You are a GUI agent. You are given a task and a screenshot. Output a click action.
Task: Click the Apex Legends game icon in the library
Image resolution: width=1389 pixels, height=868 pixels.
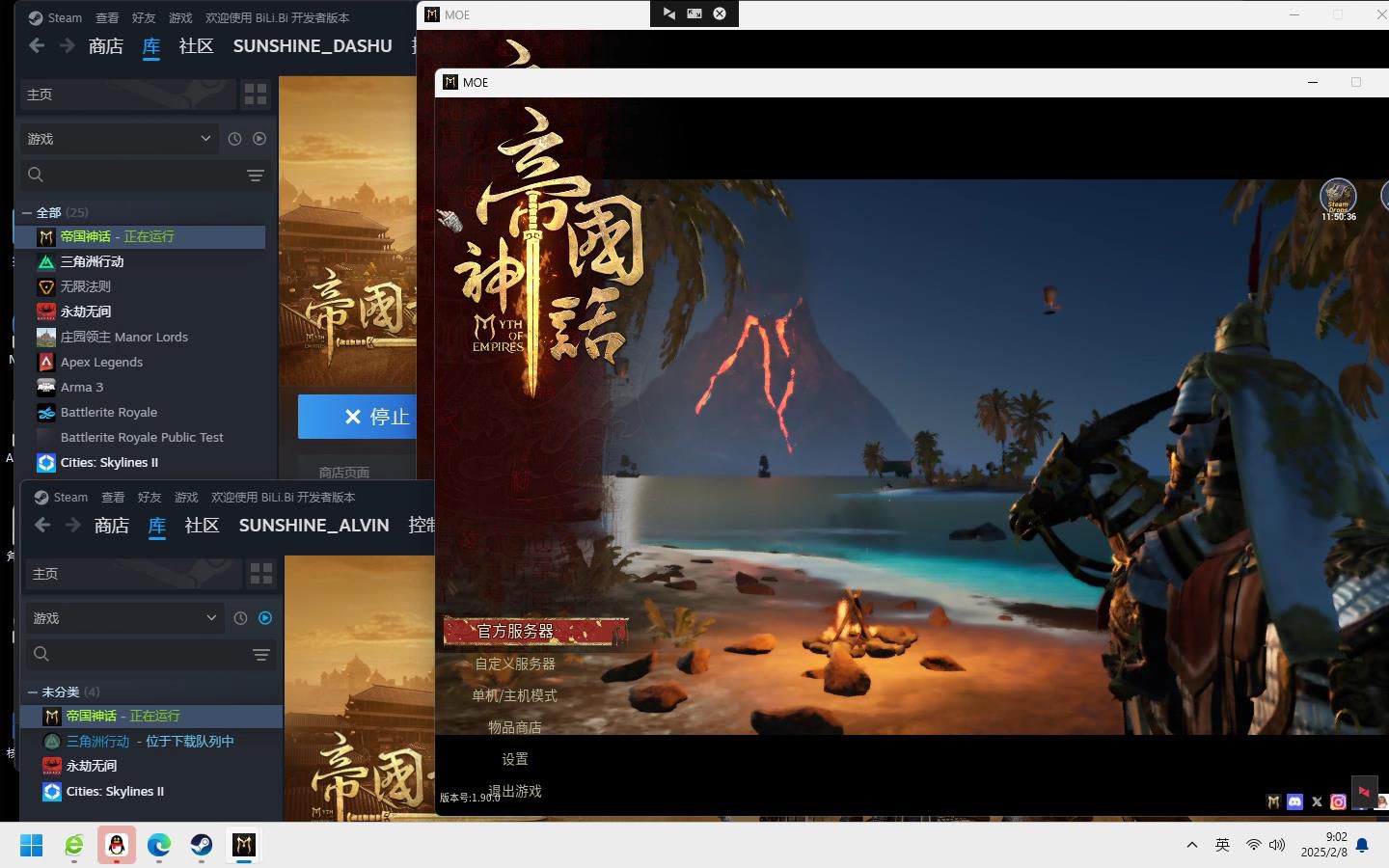click(45, 362)
